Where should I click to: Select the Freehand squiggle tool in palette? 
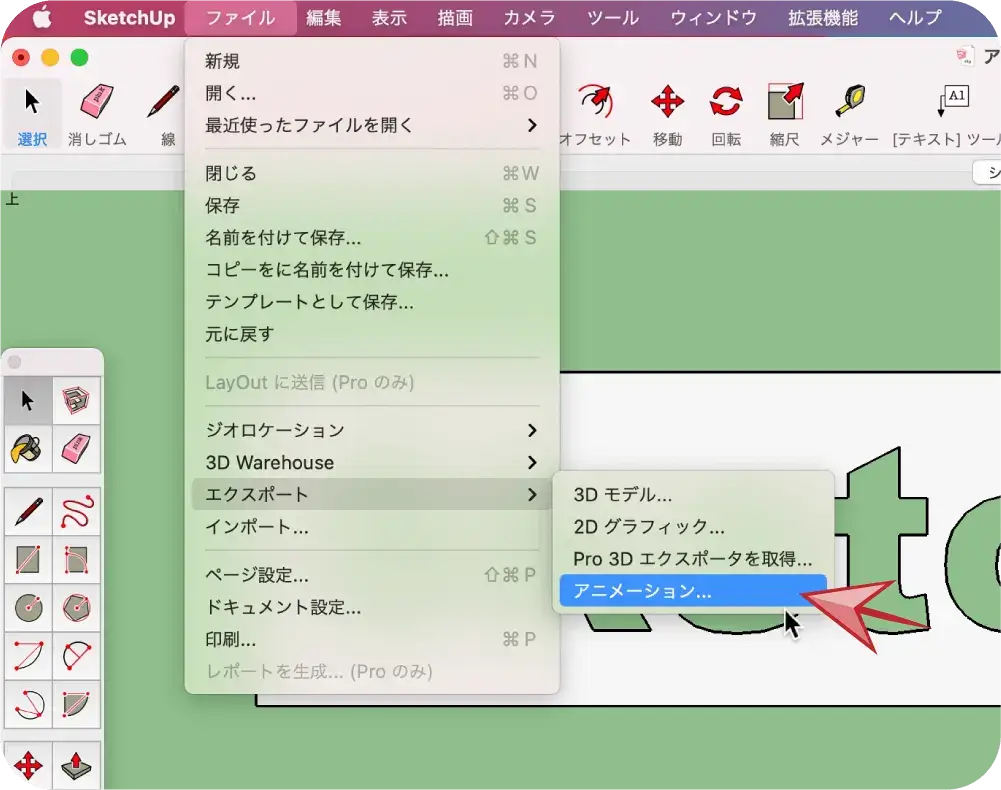pos(77,511)
